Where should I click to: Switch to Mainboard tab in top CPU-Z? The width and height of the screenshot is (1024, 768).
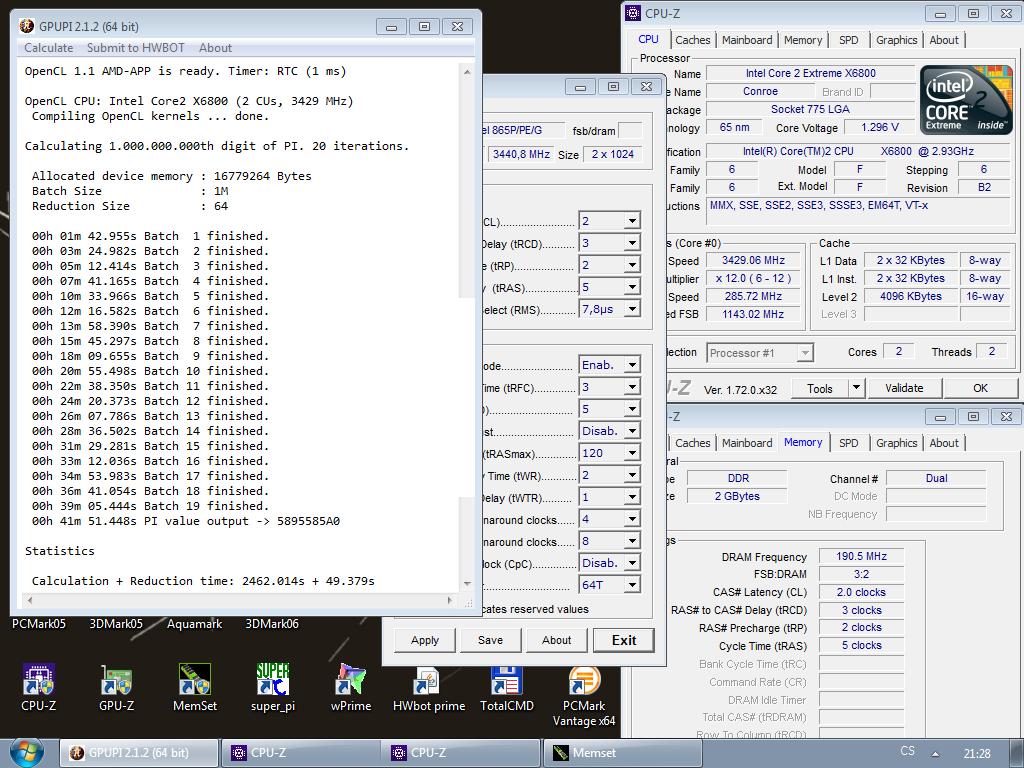(747, 40)
